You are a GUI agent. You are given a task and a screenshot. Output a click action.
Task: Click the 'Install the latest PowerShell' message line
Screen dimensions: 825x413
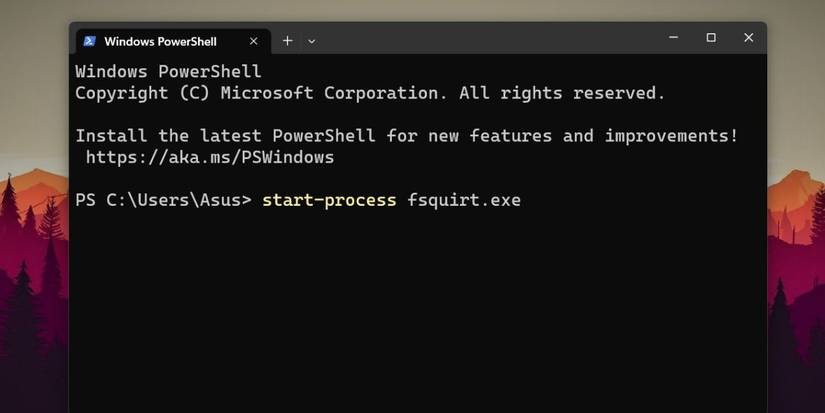pos(407,136)
